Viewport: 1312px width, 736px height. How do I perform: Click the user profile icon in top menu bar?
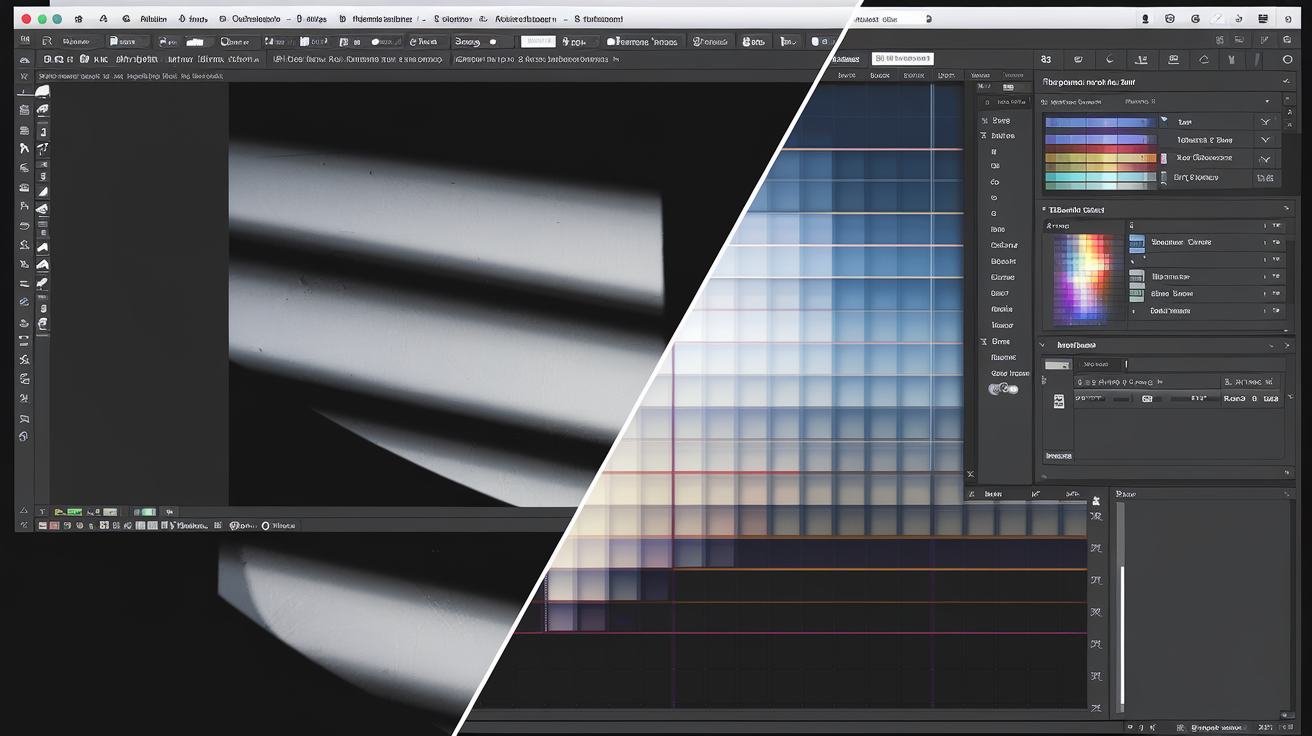pos(1145,19)
